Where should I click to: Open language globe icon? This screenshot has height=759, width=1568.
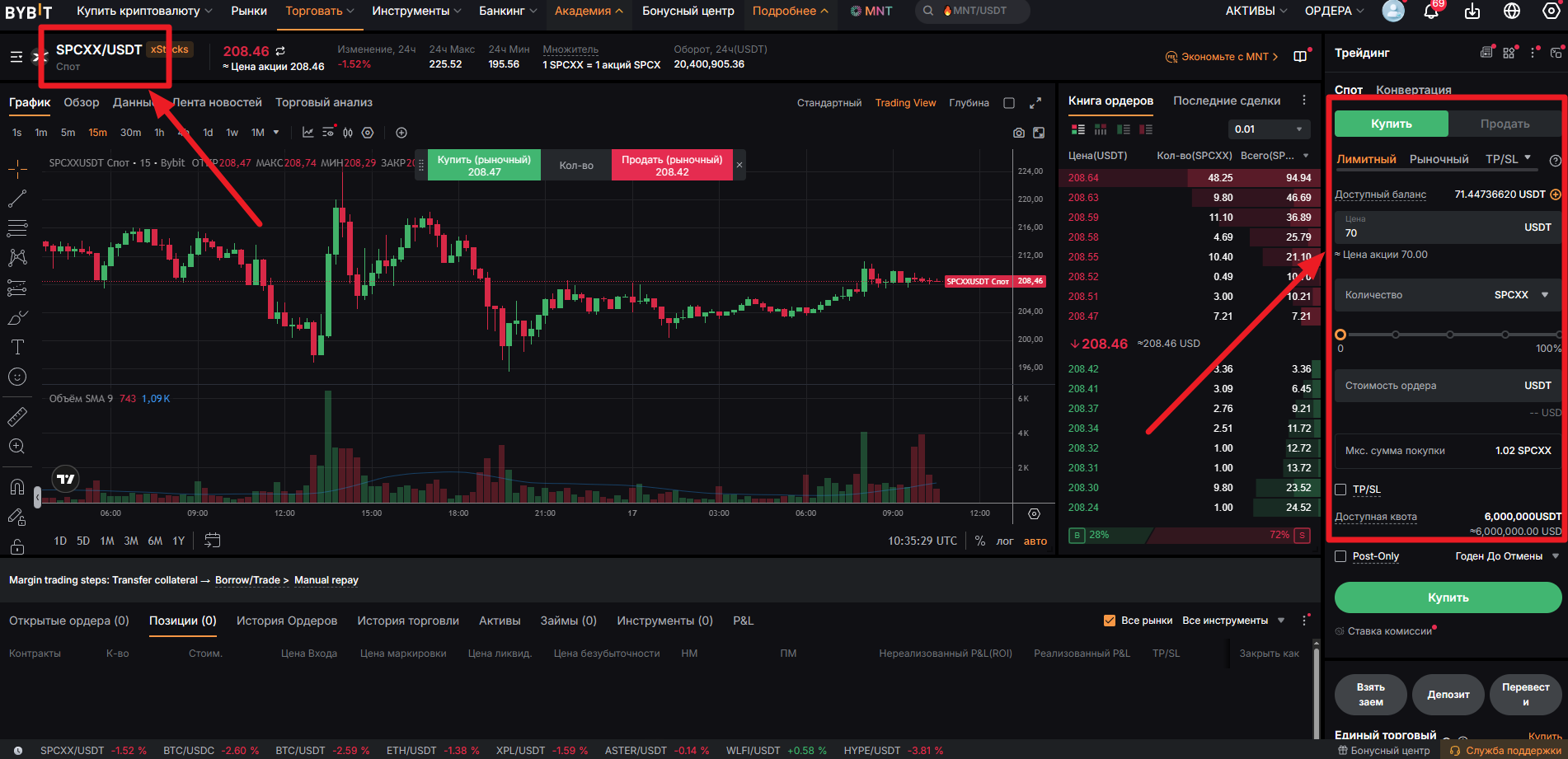click(1512, 12)
